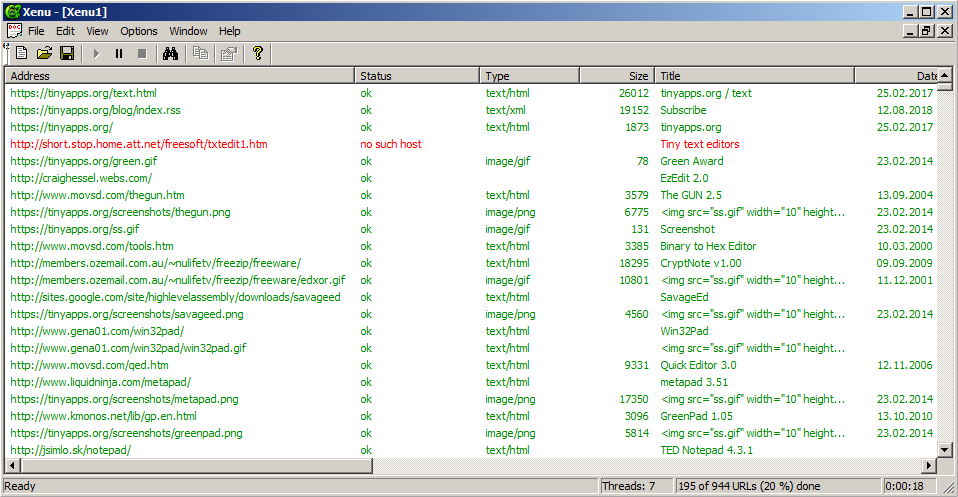Image resolution: width=958 pixels, height=497 pixels.
Task: Pause the link check
Action: pyautogui.click(x=119, y=53)
